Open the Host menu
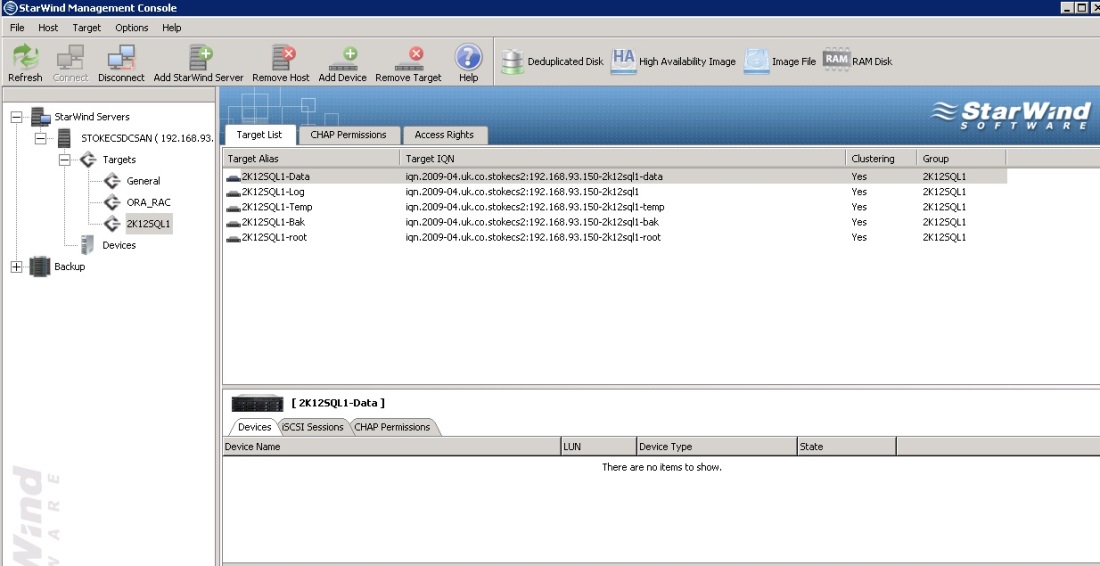The height and width of the screenshot is (566, 1100). click(48, 27)
